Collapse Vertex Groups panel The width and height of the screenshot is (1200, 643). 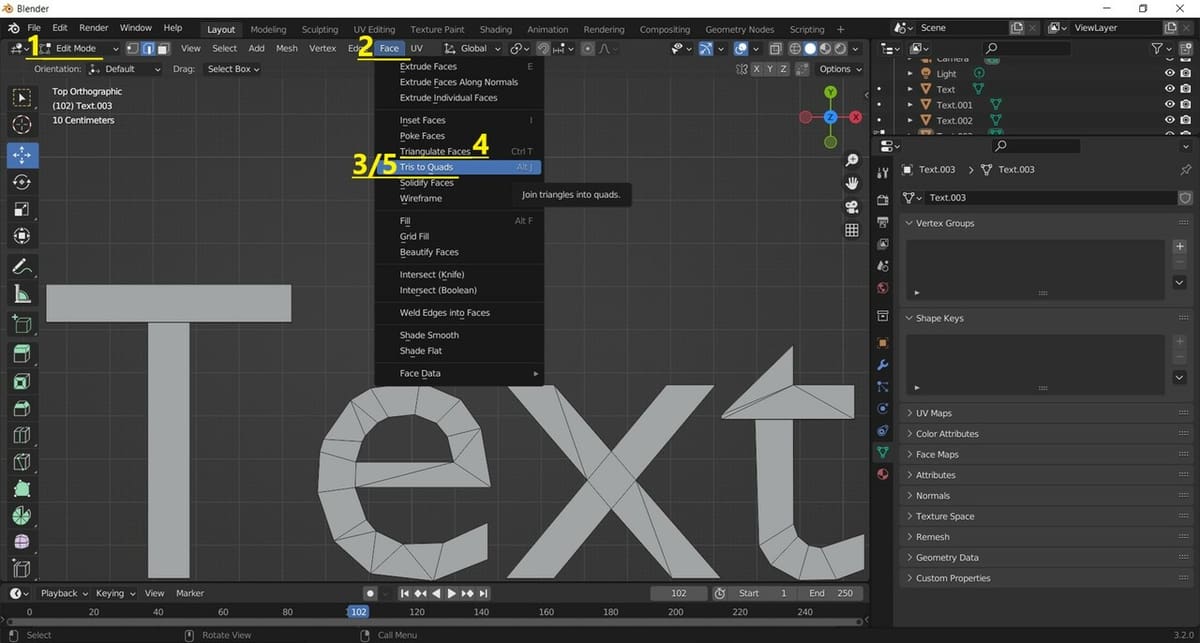[x=1049, y=223]
